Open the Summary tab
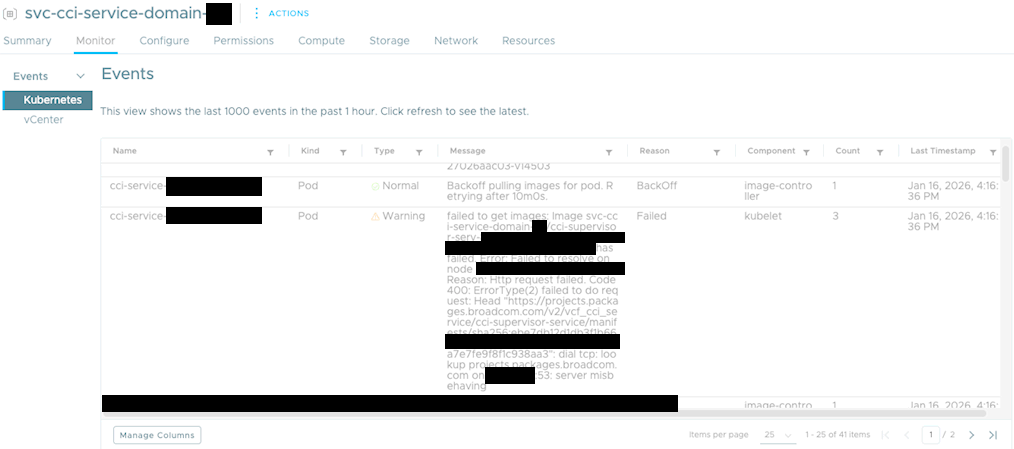1014x449 pixels. [x=27, y=41]
